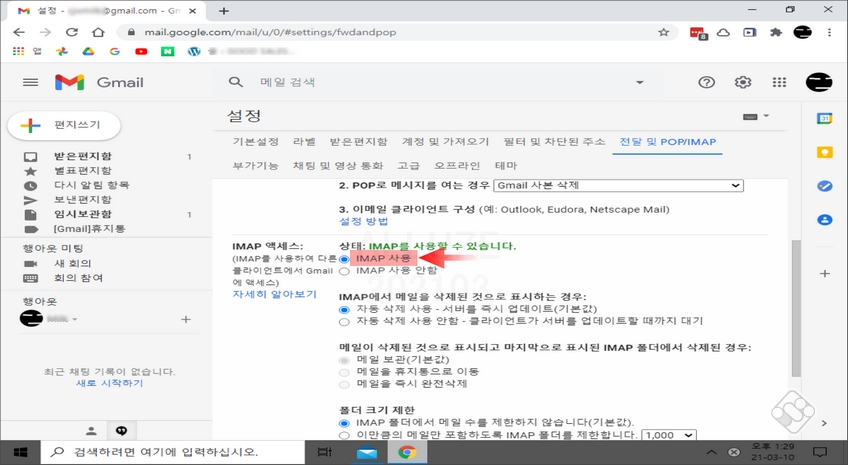The height and width of the screenshot is (465, 848).
Task: Click the 메일 검색 search field
Action: pyautogui.click(x=438, y=82)
